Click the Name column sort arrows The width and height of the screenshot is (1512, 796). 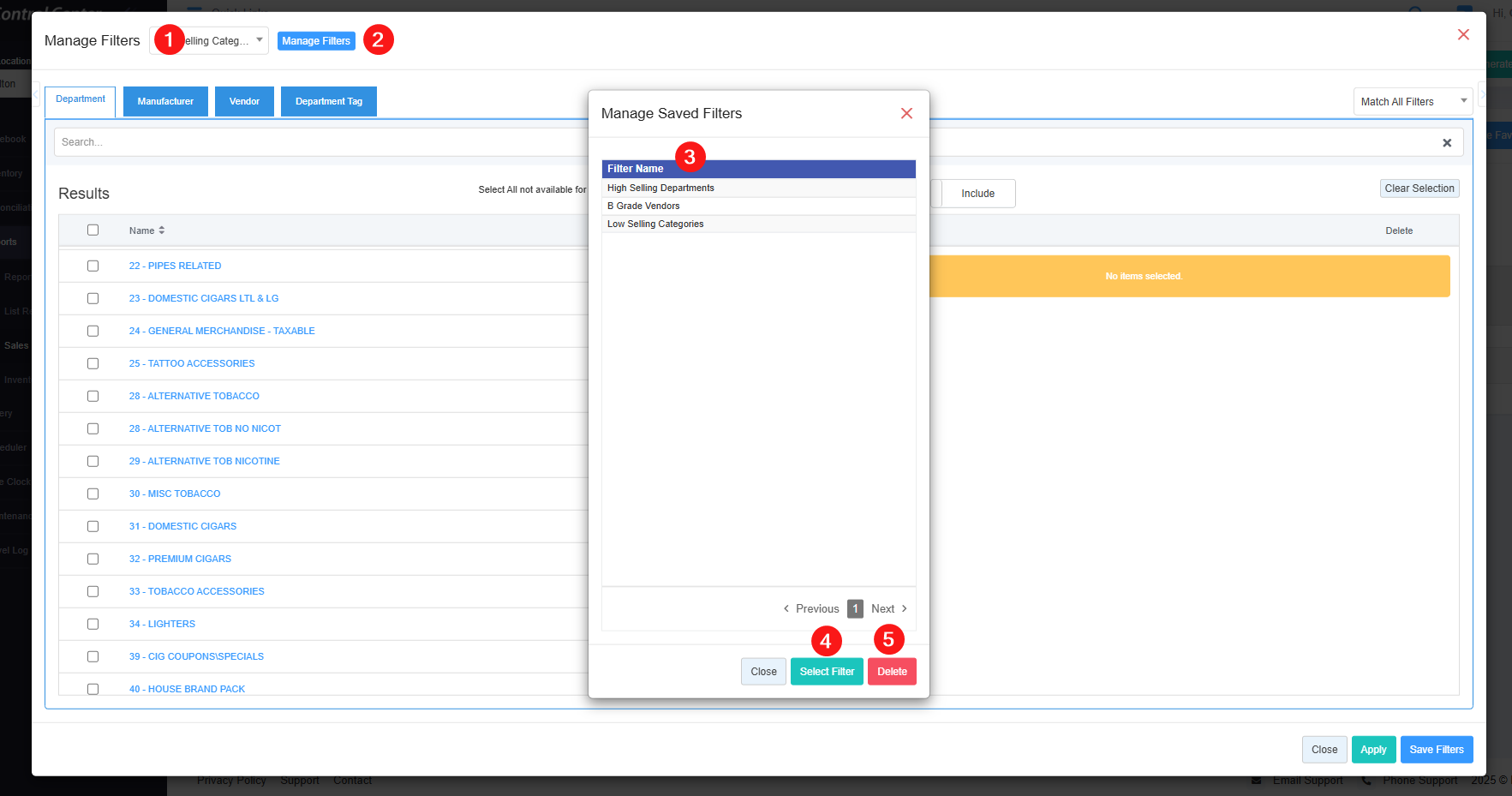tap(161, 230)
